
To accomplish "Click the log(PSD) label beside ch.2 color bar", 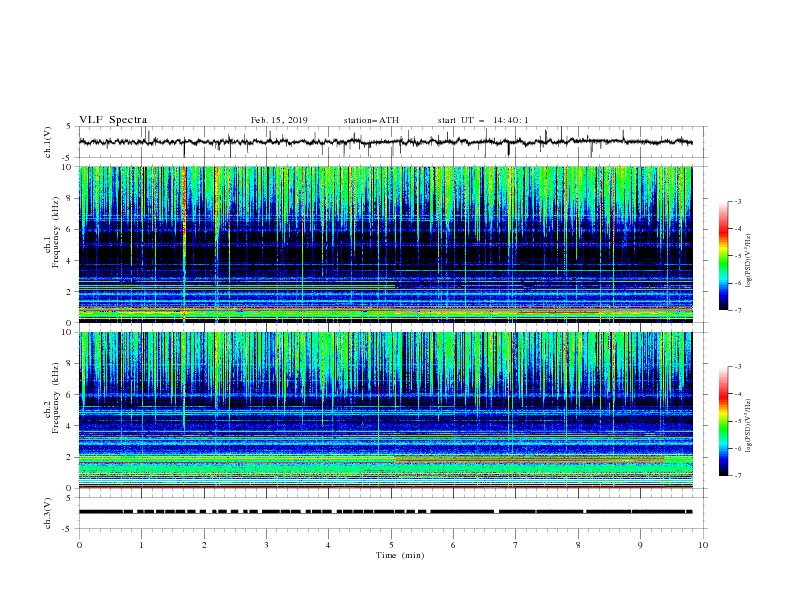I will tap(749, 426).
